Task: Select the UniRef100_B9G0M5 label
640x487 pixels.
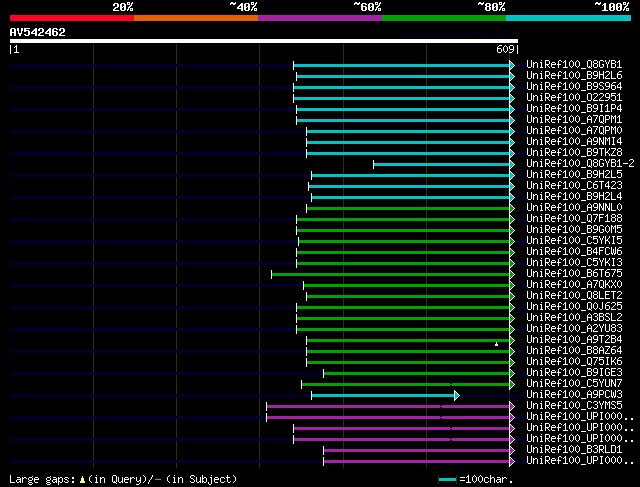Action: pyautogui.click(x=574, y=230)
